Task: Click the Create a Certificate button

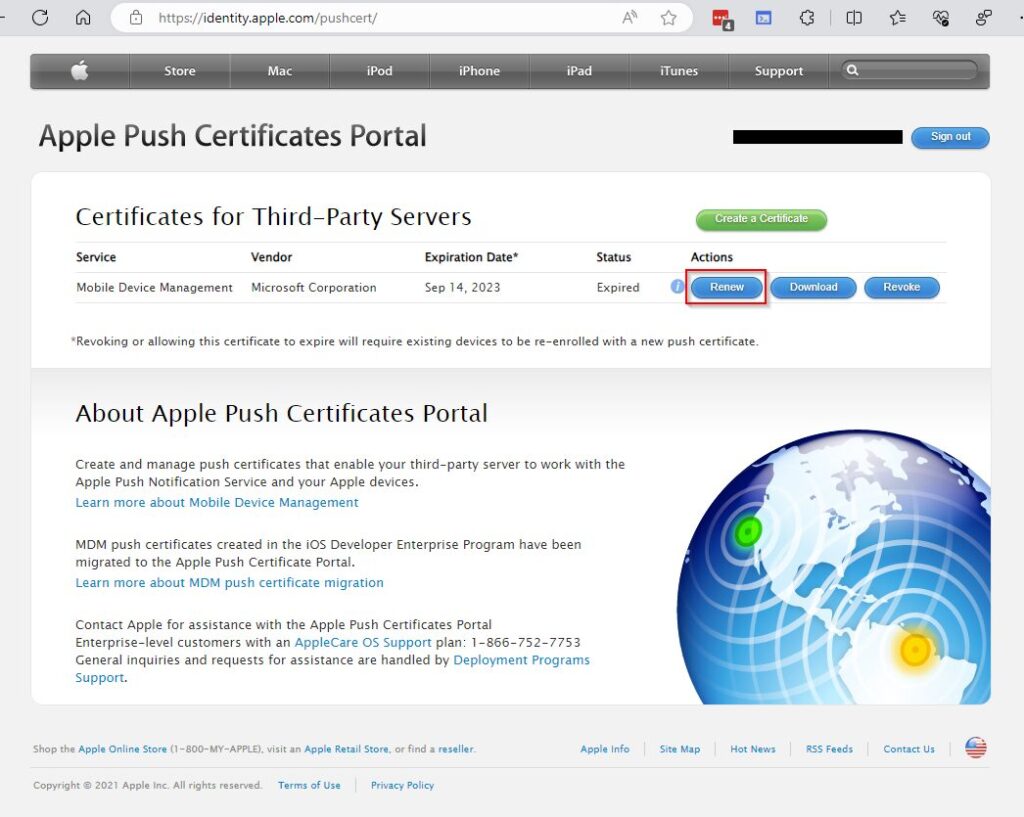Action: tap(761, 219)
